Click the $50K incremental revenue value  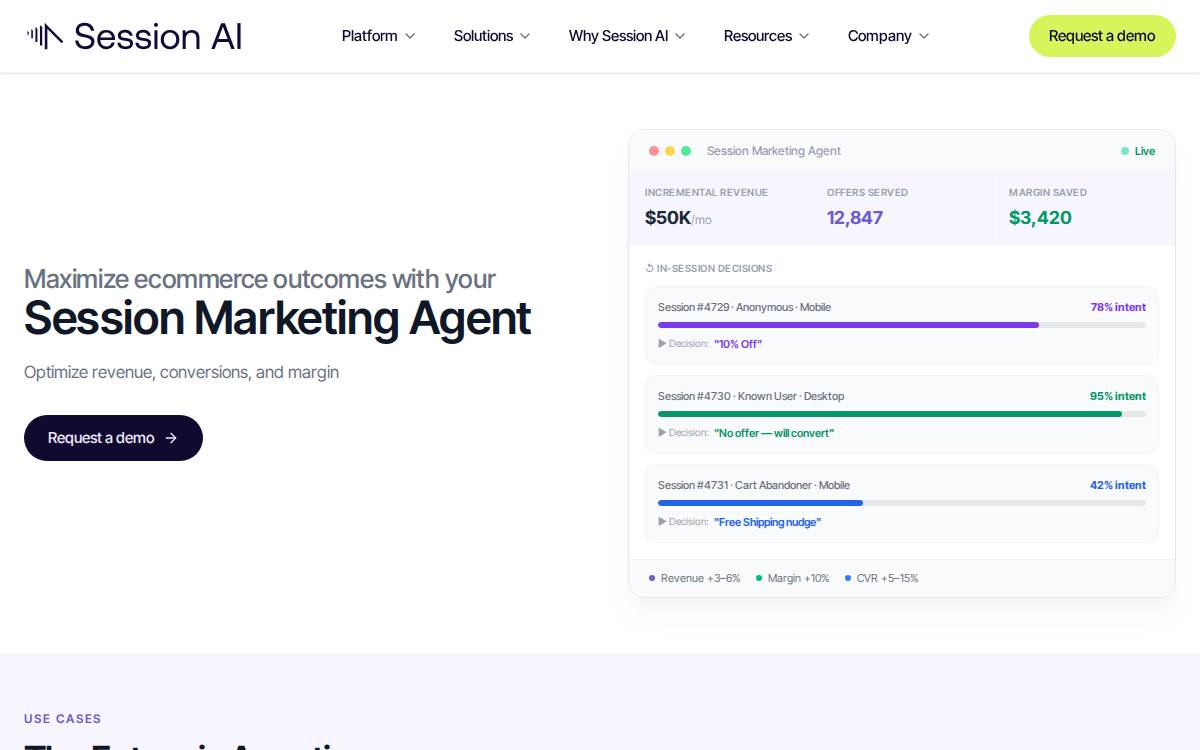coord(668,218)
